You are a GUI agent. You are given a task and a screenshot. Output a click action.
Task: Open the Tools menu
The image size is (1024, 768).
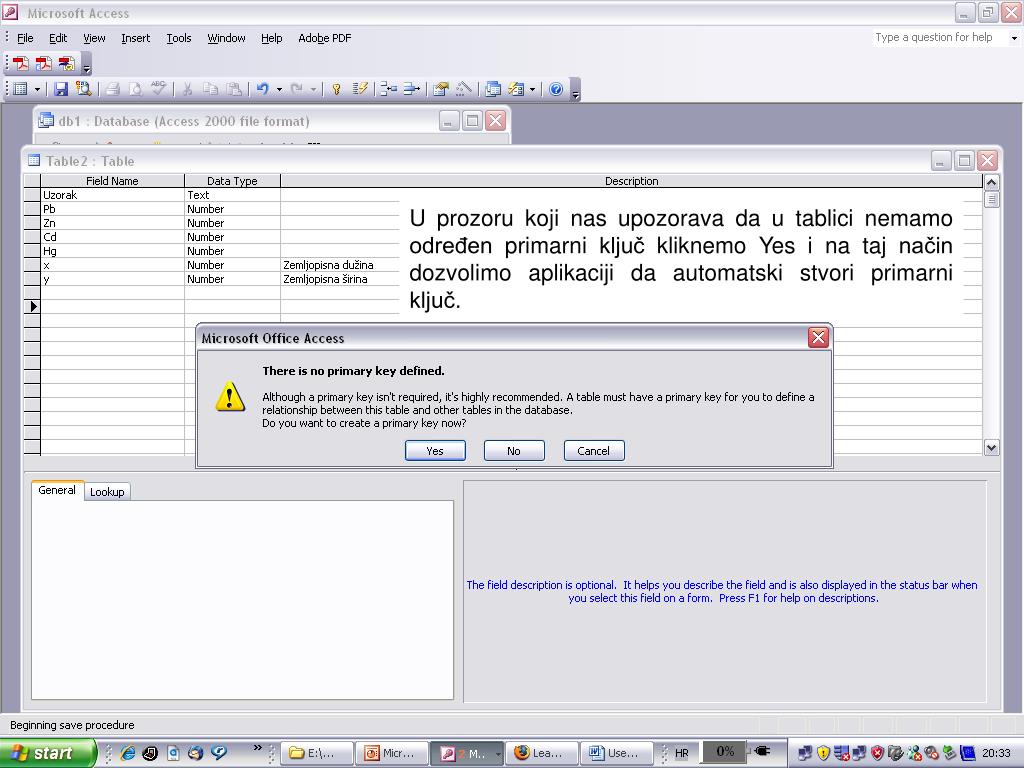(178, 38)
